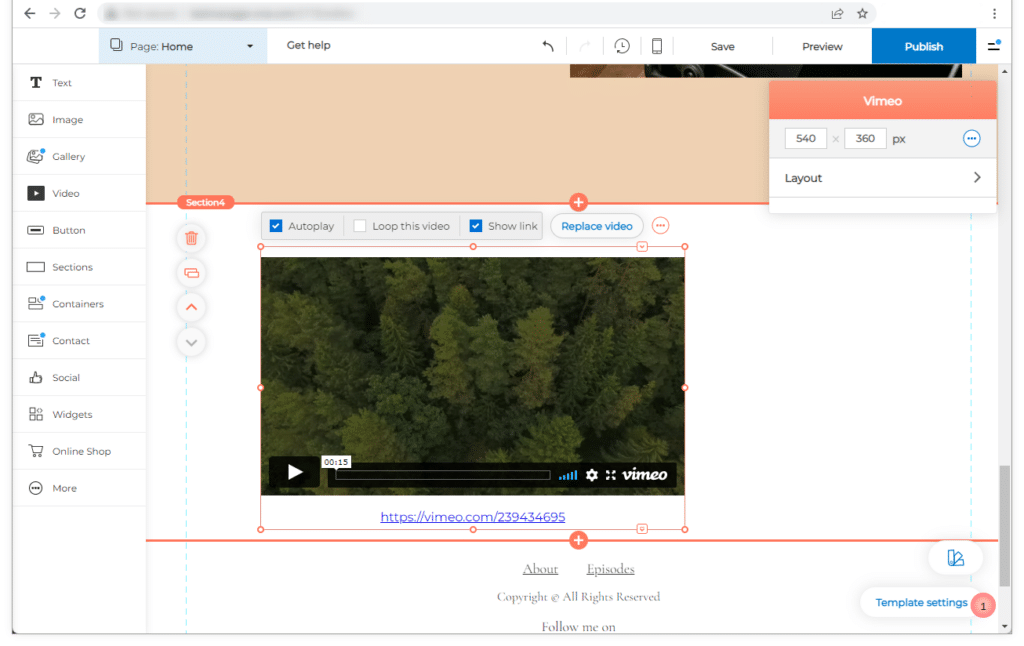Click the video progress bar
1024x646 pixels.
(x=442, y=475)
